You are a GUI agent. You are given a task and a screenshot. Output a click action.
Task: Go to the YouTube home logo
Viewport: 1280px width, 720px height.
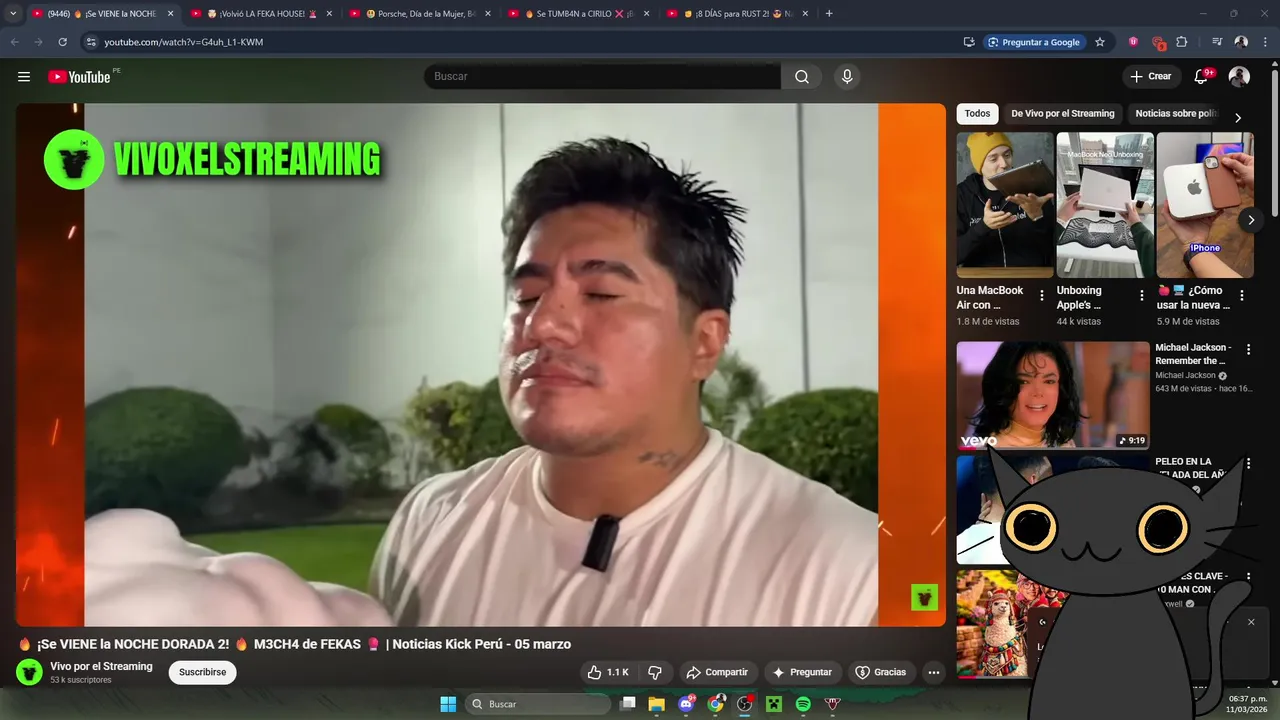pos(79,77)
